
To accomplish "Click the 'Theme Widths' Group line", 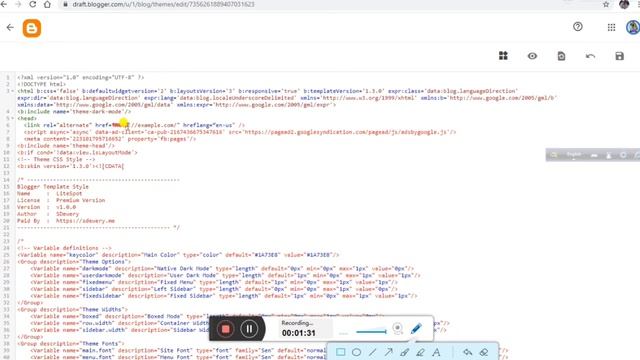I will [x=72, y=309].
